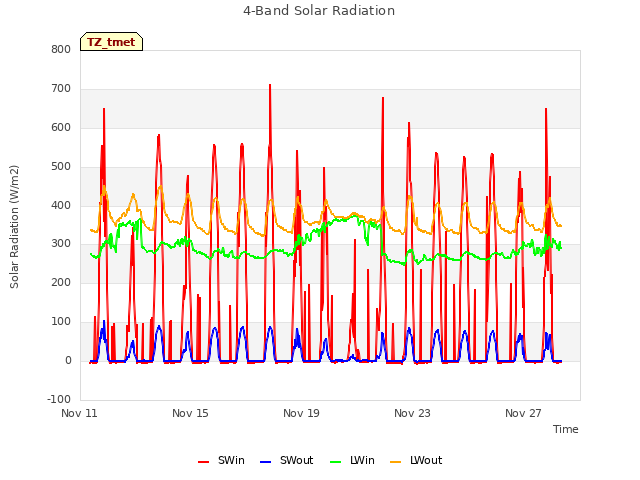640x480 pixels.
Task: Click the blue SWout legend swatch
Action: click(265, 462)
